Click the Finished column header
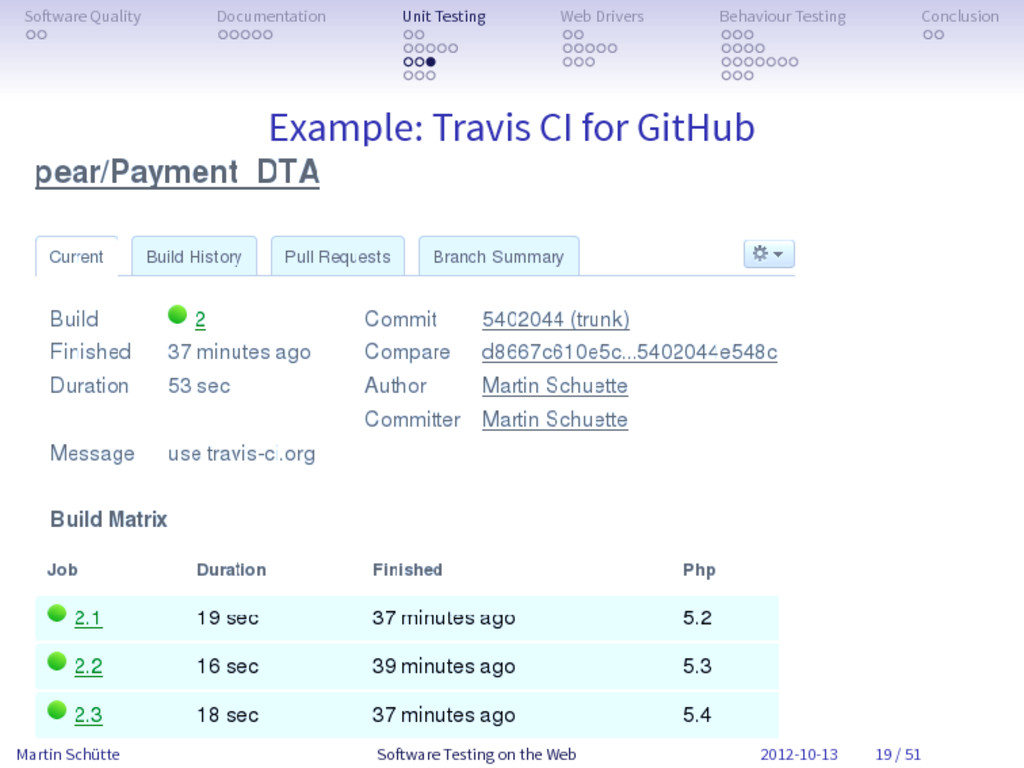Viewport: 1024px width, 768px height. pos(408,570)
